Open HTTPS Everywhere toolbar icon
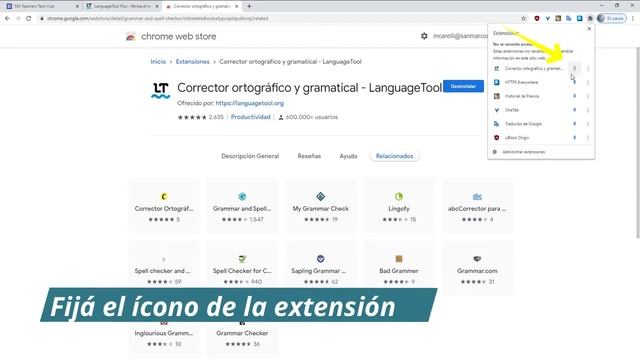This screenshot has height=360, width=640. click(579, 18)
